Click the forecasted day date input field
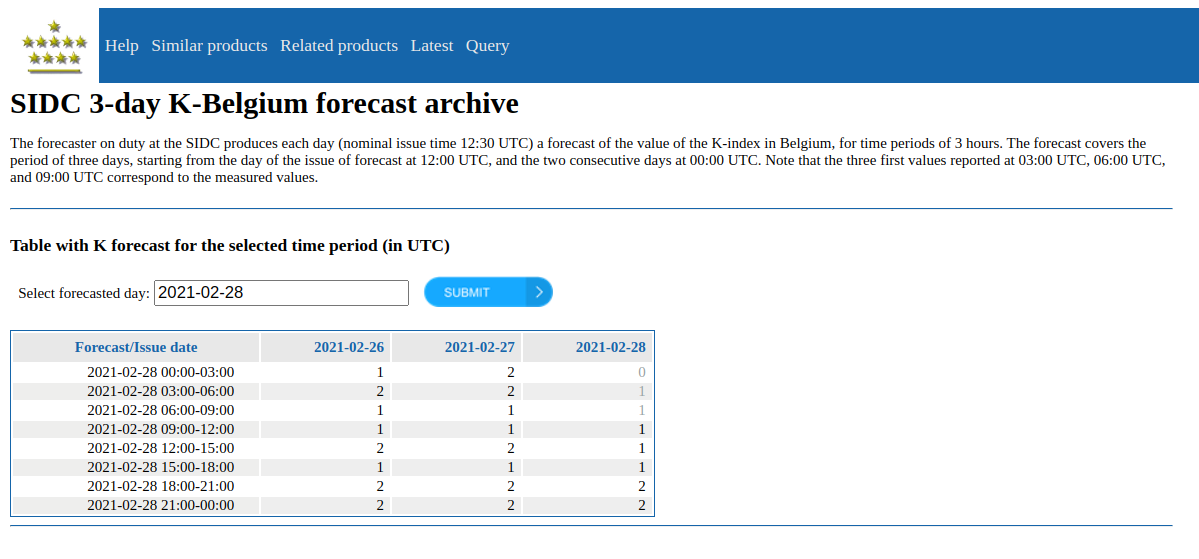Image resolution: width=1199 pixels, height=559 pixels. tap(281, 293)
